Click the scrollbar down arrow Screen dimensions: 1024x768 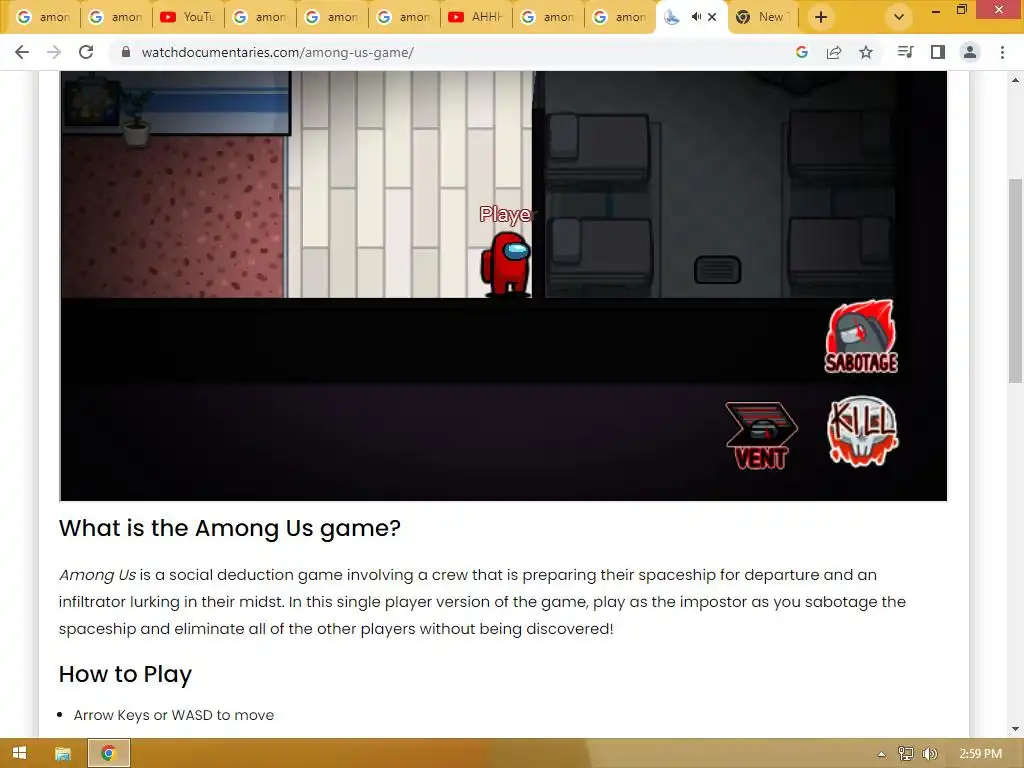[x=1016, y=729]
